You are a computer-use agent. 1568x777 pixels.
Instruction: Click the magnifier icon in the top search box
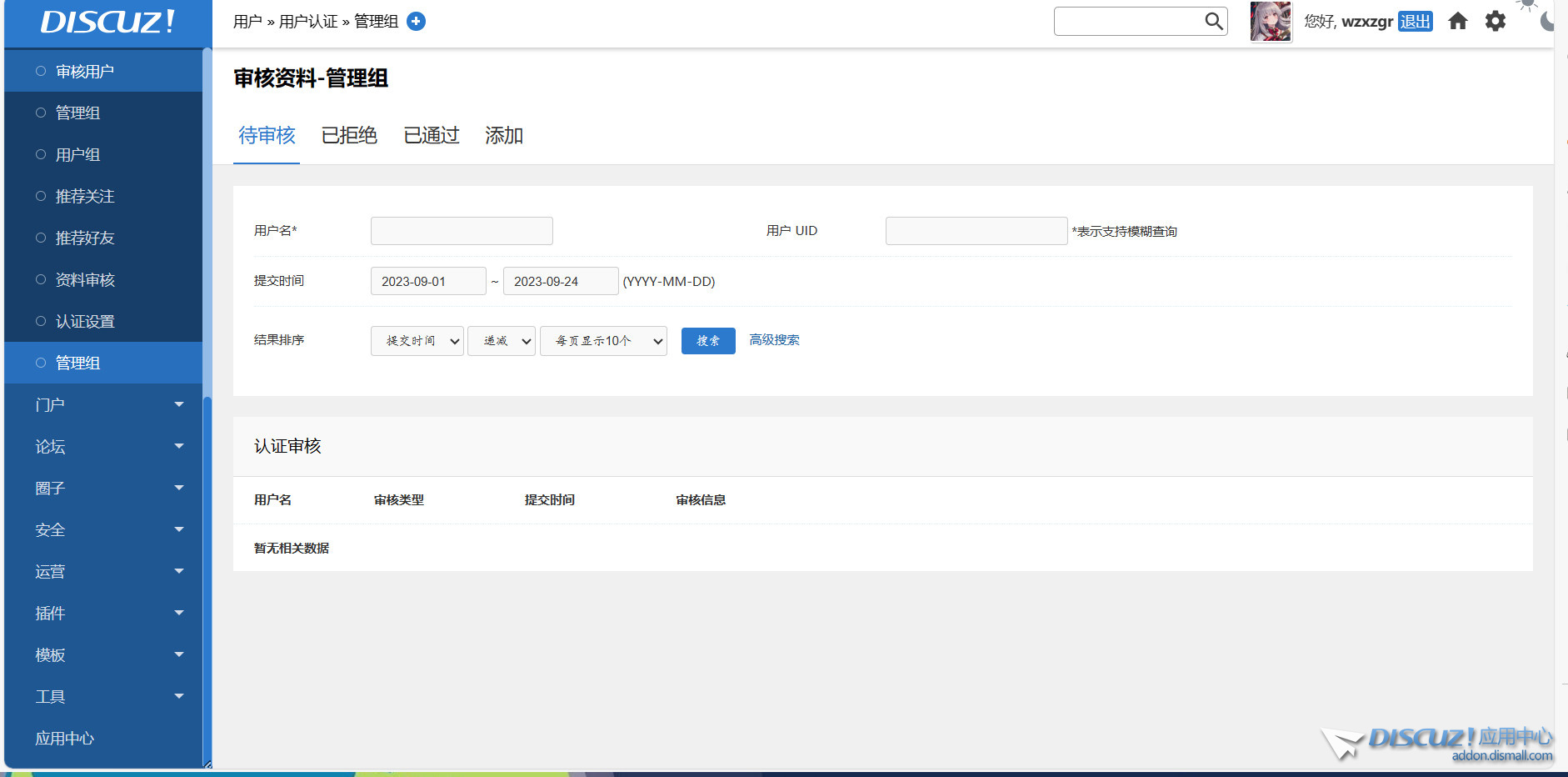(1213, 21)
